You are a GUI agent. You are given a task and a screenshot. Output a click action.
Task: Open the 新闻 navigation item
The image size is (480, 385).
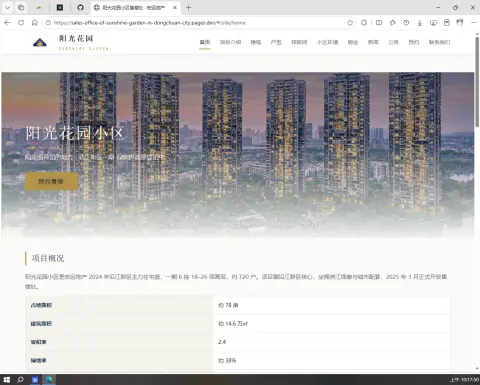point(373,42)
